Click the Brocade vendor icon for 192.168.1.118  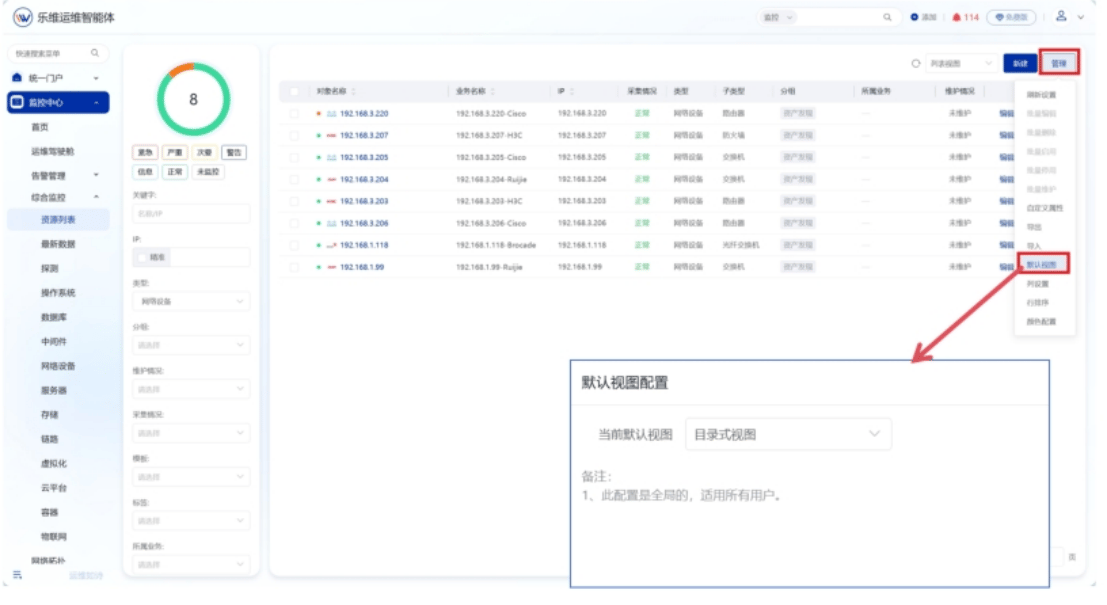(331, 246)
